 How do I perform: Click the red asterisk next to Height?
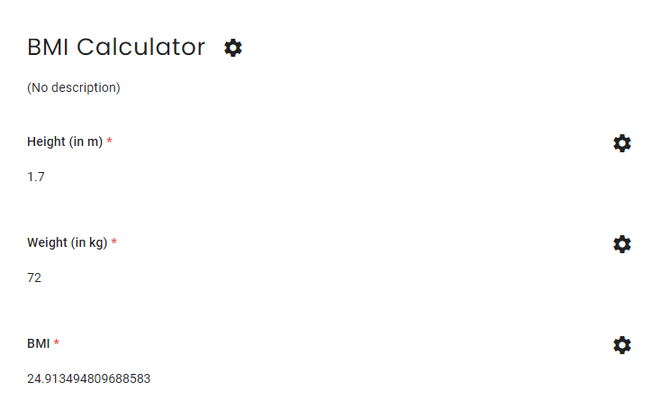point(109,142)
